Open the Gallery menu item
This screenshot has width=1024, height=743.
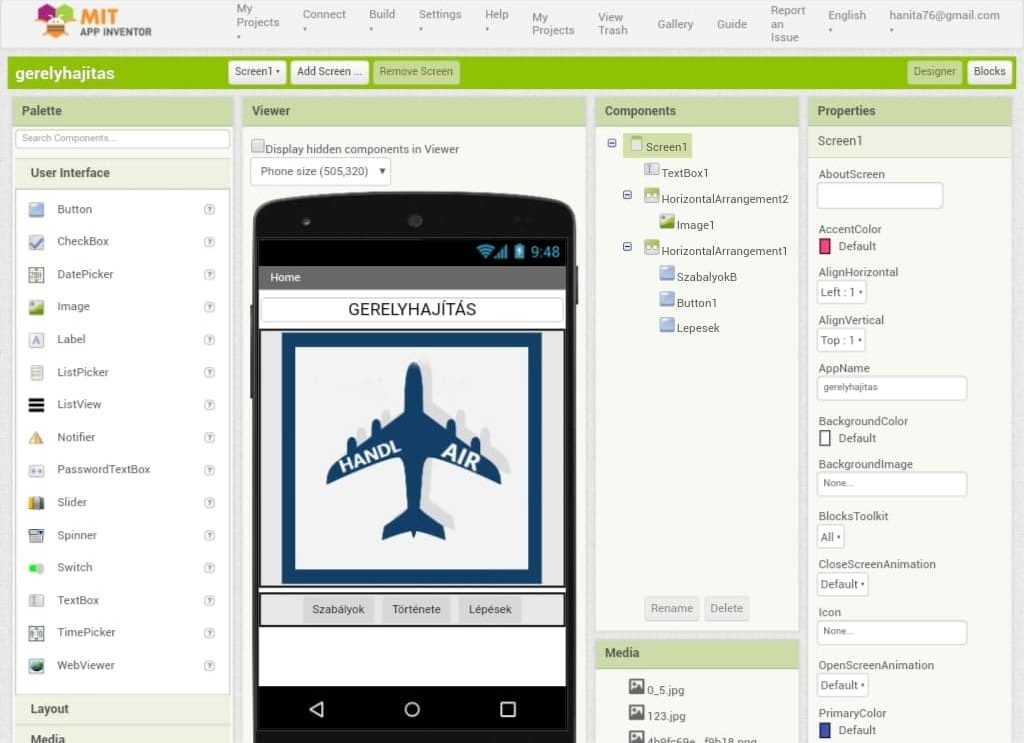[675, 24]
